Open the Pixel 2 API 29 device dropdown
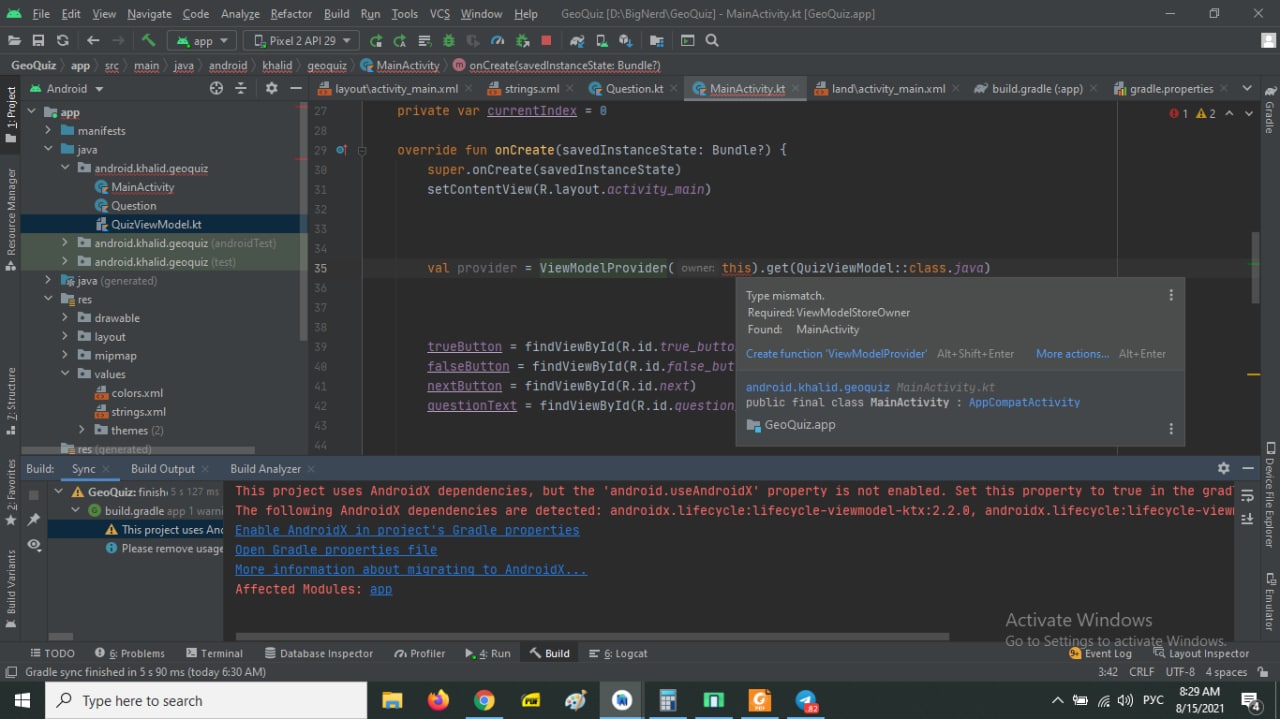 tap(302, 41)
